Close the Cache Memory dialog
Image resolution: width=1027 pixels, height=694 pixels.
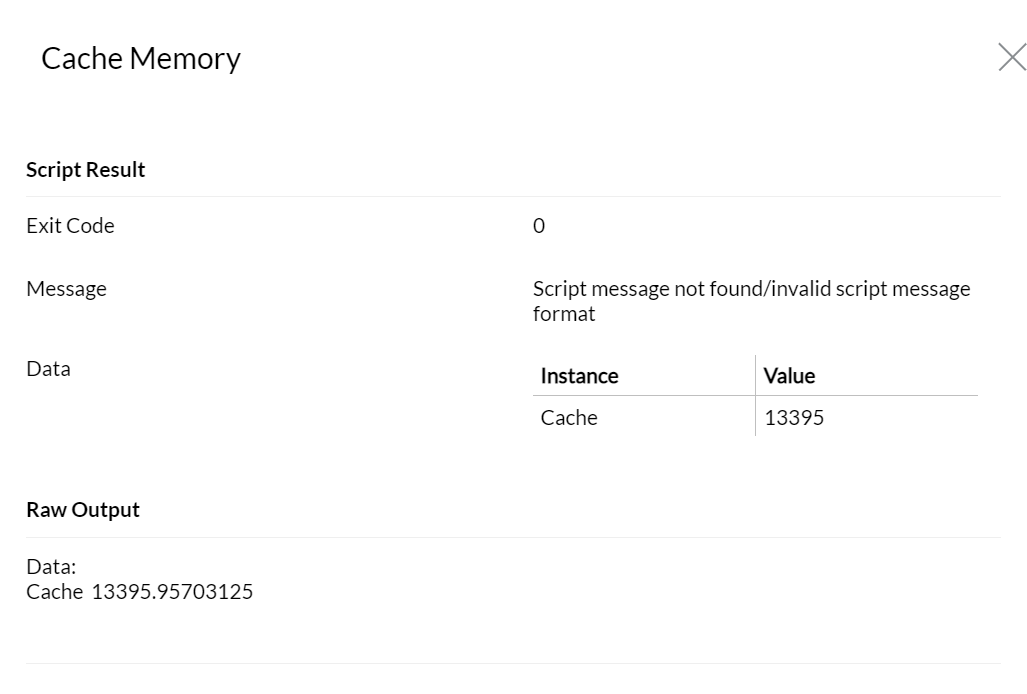click(1012, 58)
